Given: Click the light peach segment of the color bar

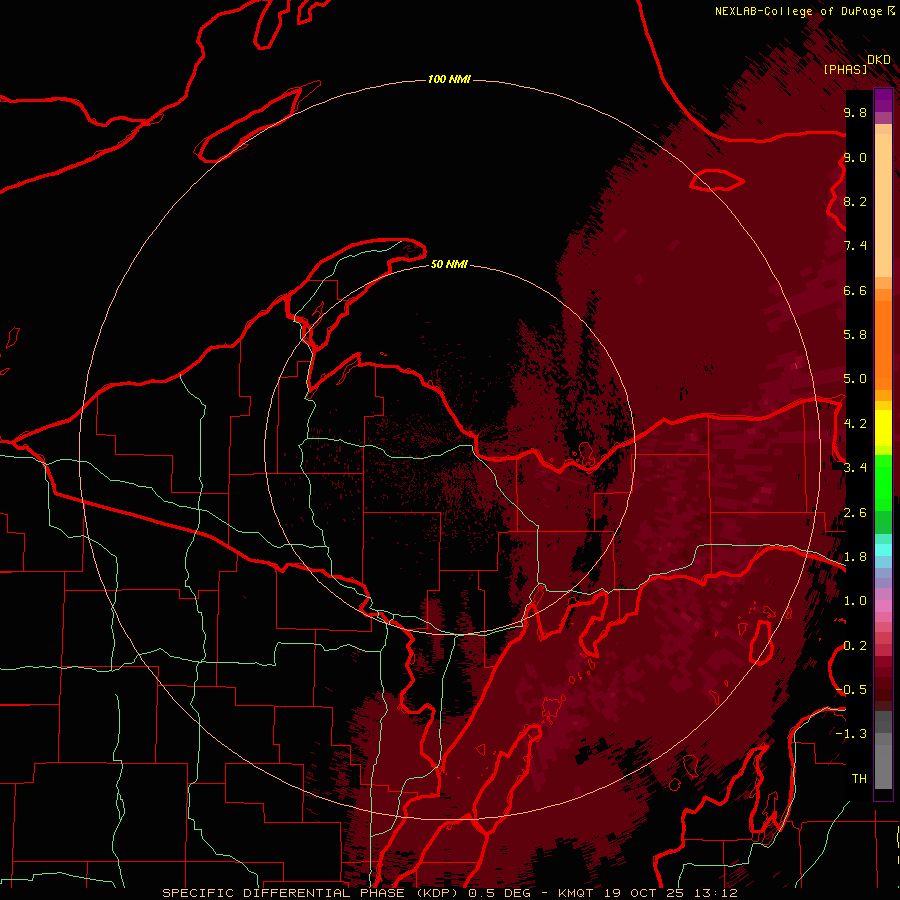Looking at the screenshot, I should pyautogui.click(x=883, y=207).
